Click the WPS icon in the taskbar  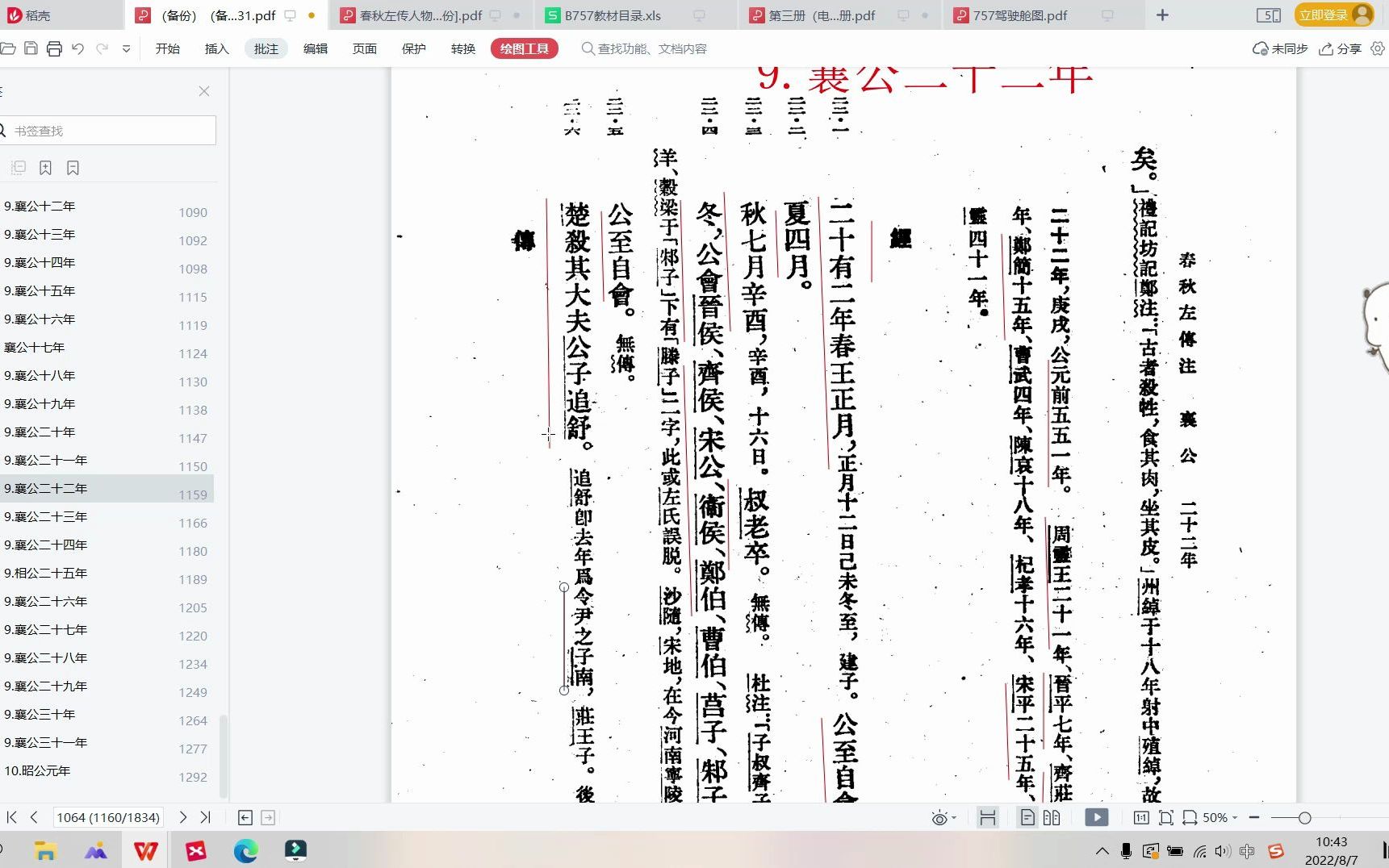[145, 850]
